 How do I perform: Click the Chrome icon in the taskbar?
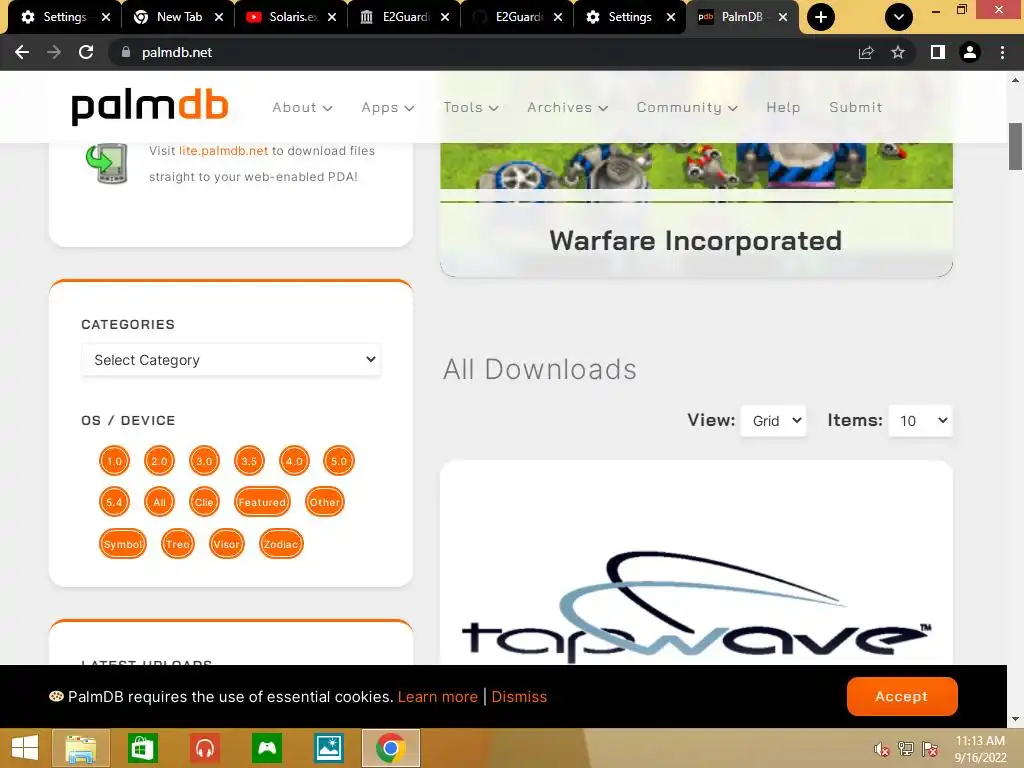tap(391, 748)
